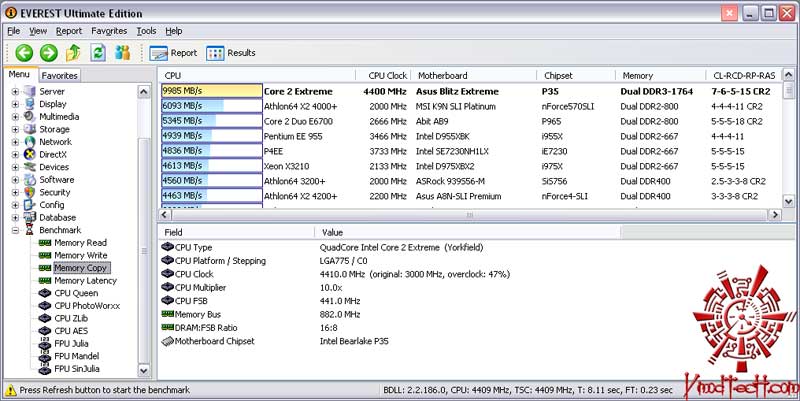Screen dimensions: 800x401
Task: Select the Network globe icon
Action: (30, 142)
